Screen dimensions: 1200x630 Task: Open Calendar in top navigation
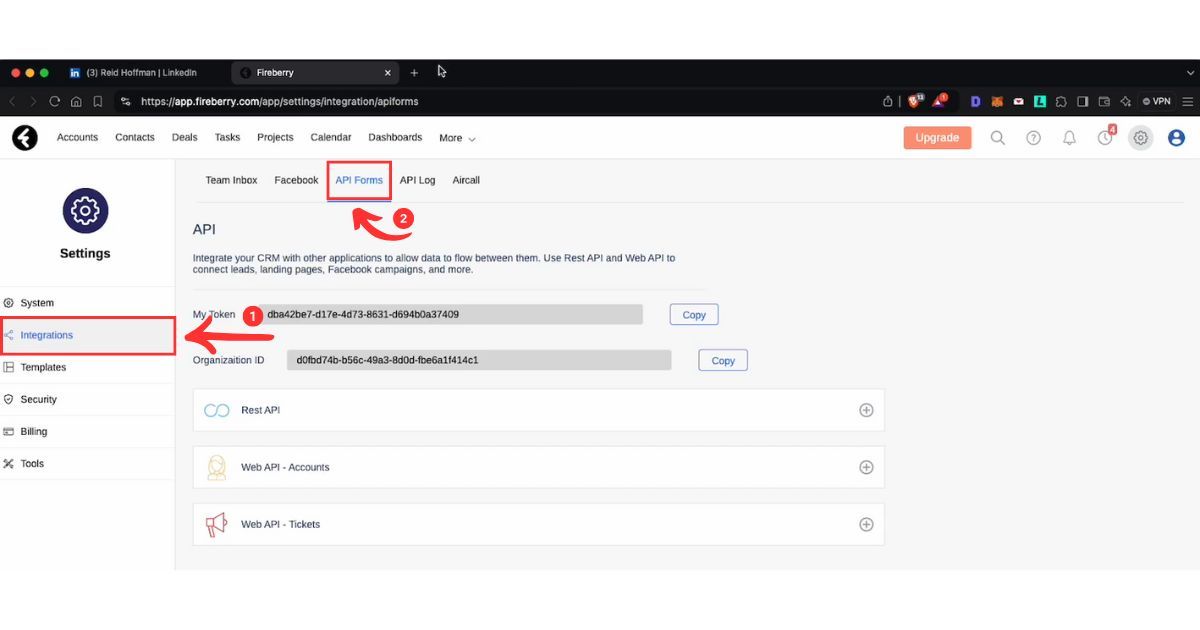pos(331,137)
